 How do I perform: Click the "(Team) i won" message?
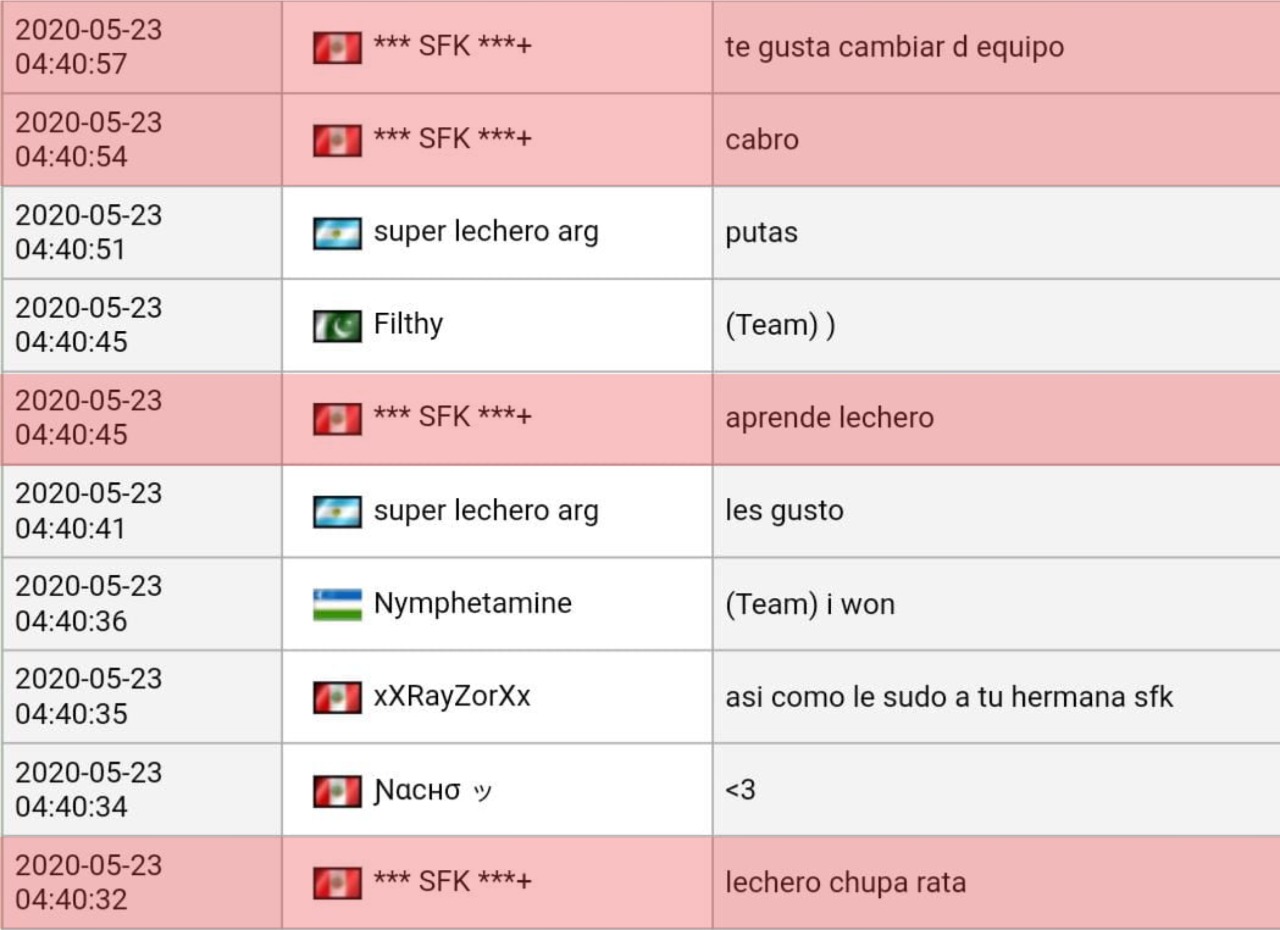coord(809,604)
